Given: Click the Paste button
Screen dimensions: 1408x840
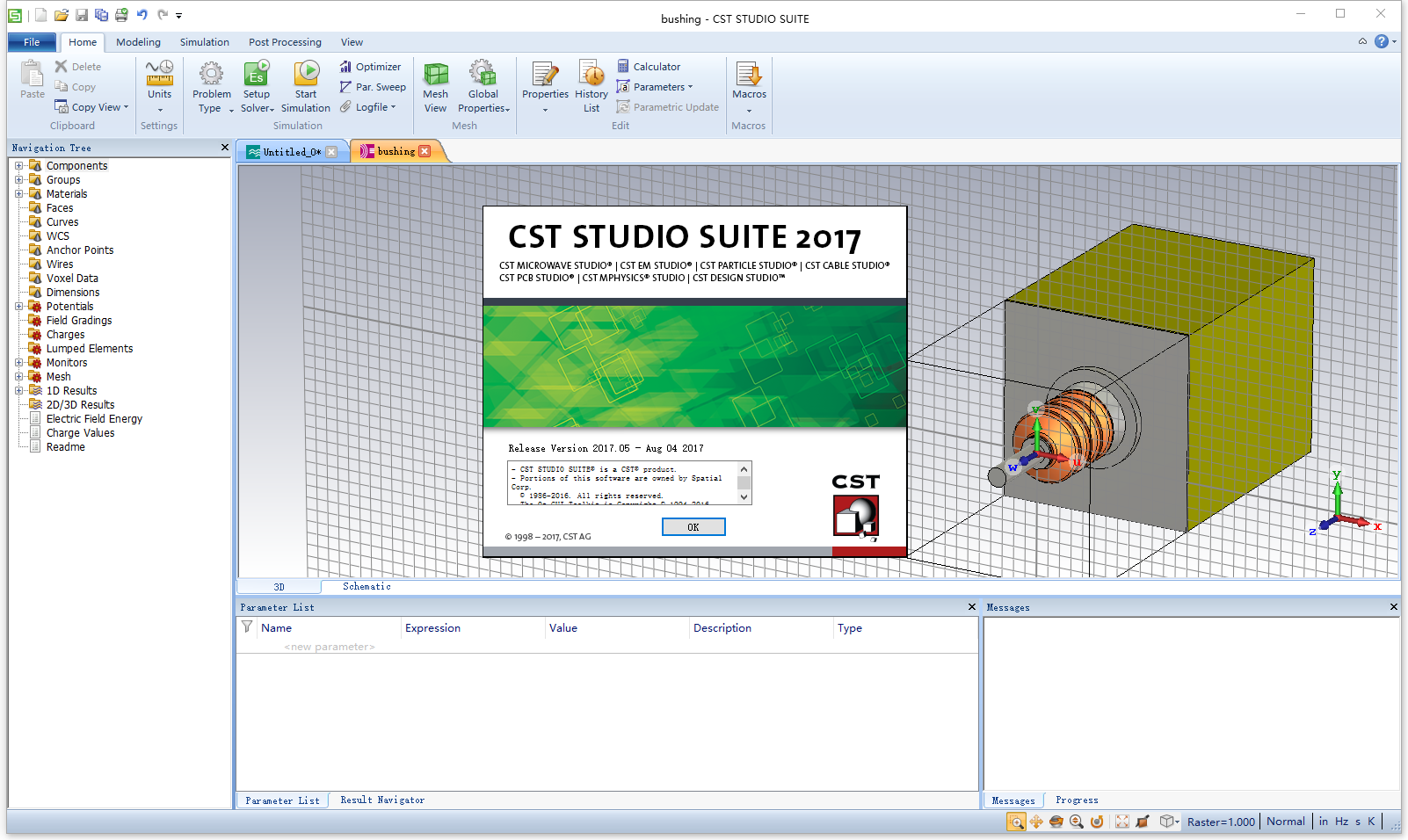Looking at the screenshot, I should [33, 80].
